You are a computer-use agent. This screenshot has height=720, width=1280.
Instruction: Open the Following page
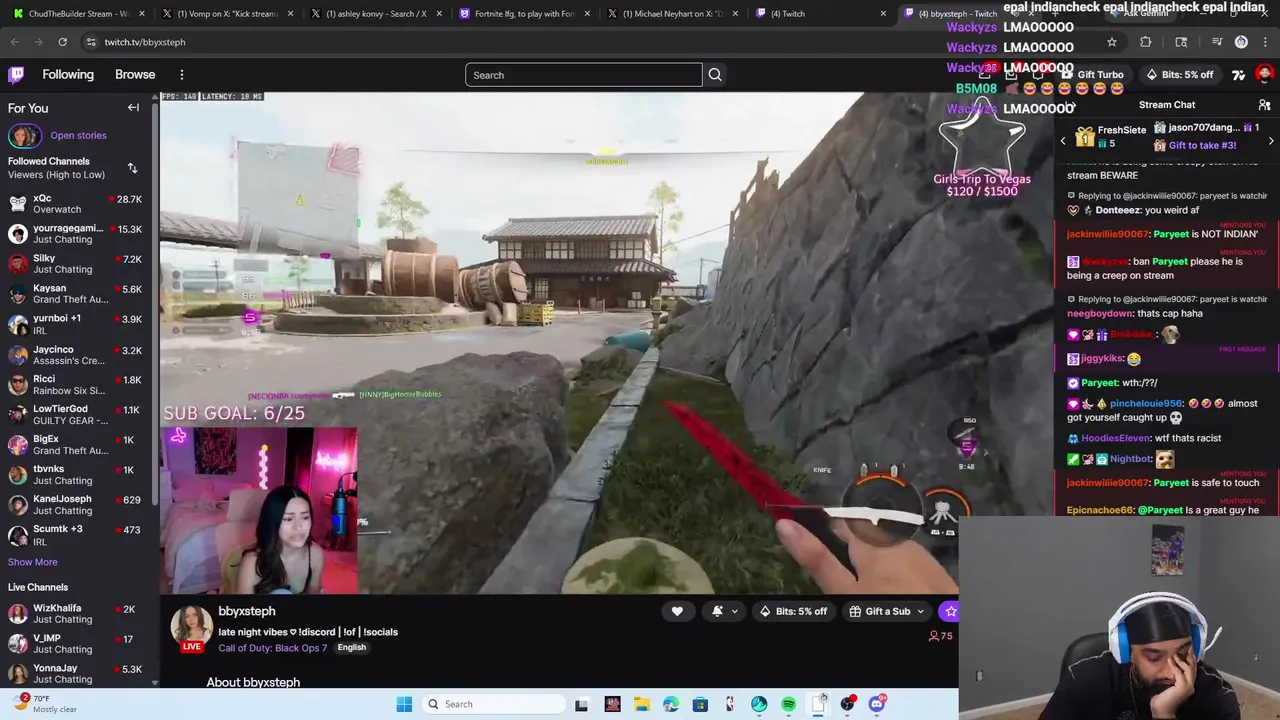(x=68, y=75)
